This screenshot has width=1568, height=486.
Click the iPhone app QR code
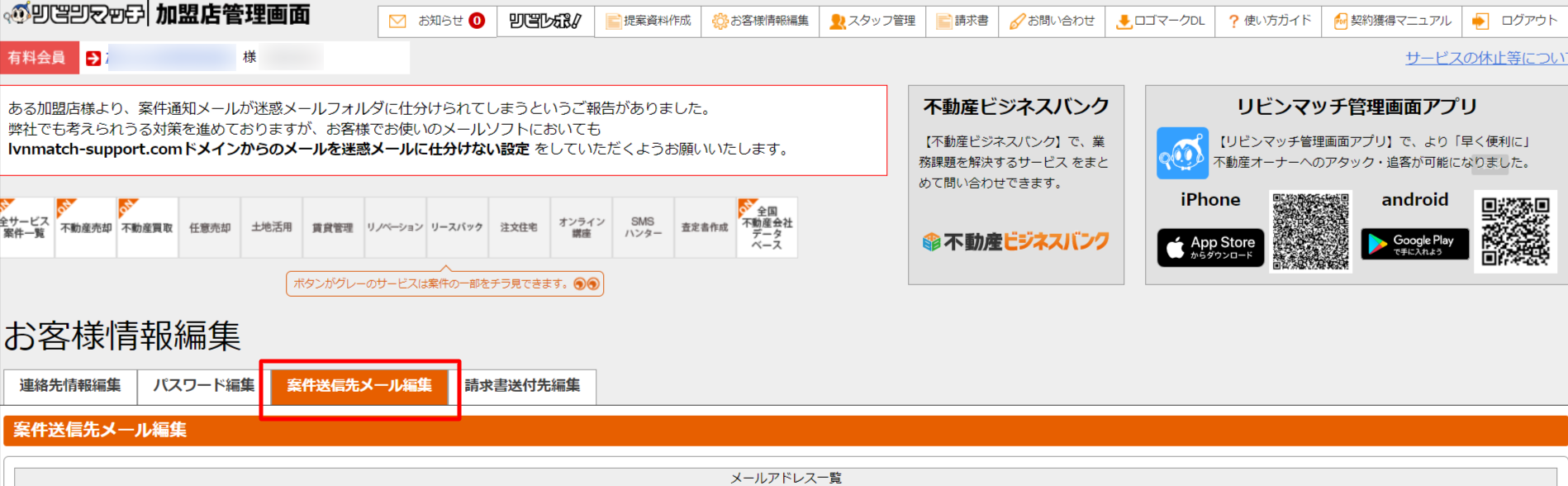coord(1311,231)
